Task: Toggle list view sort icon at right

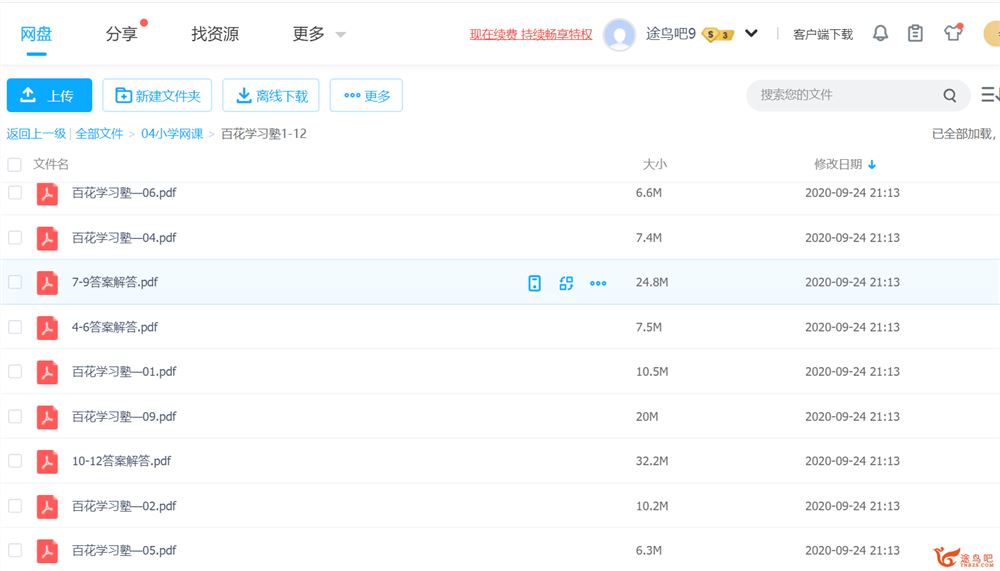Action: (989, 95)
